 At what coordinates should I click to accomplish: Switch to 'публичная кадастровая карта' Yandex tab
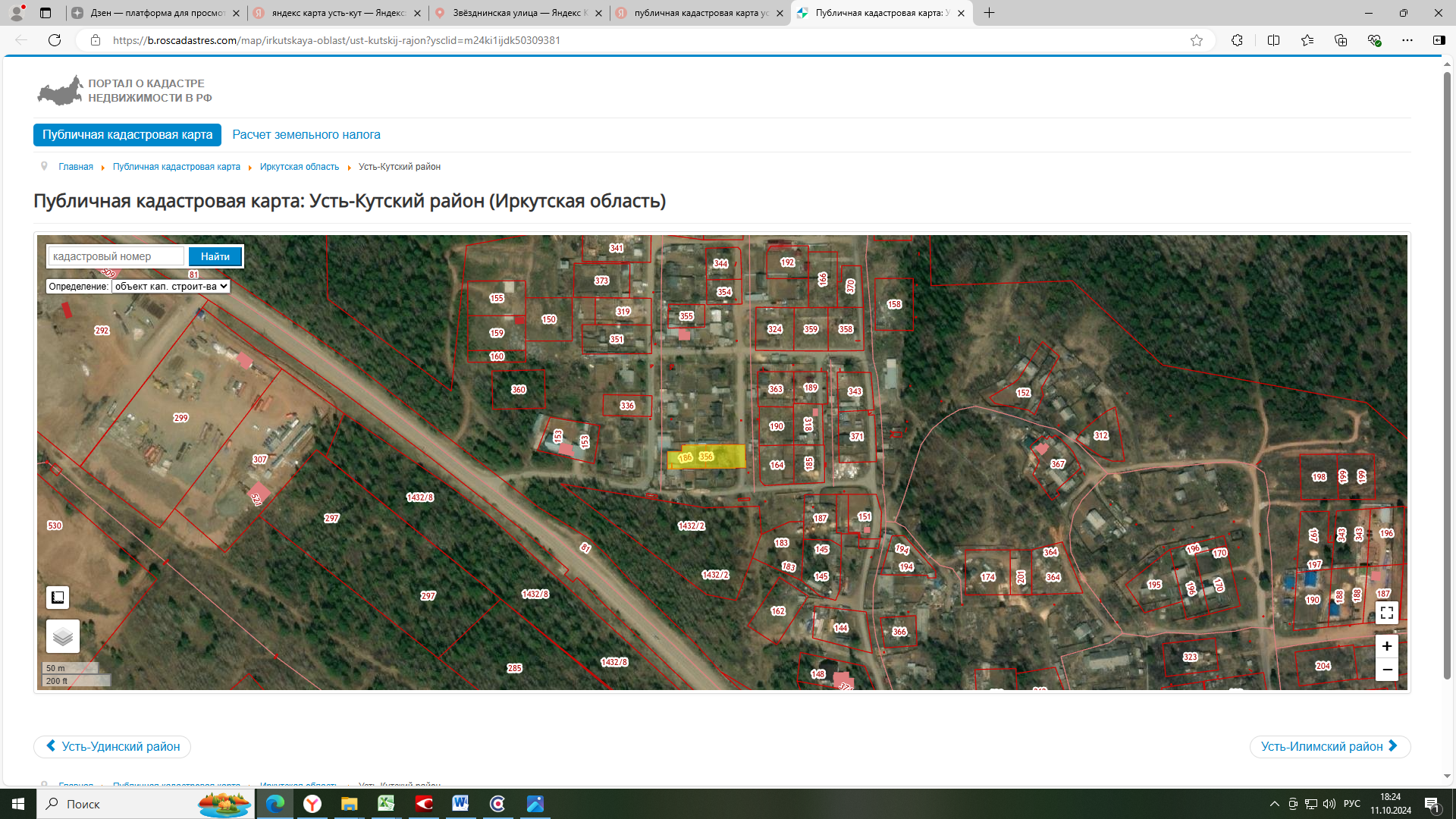coord(698,13)
